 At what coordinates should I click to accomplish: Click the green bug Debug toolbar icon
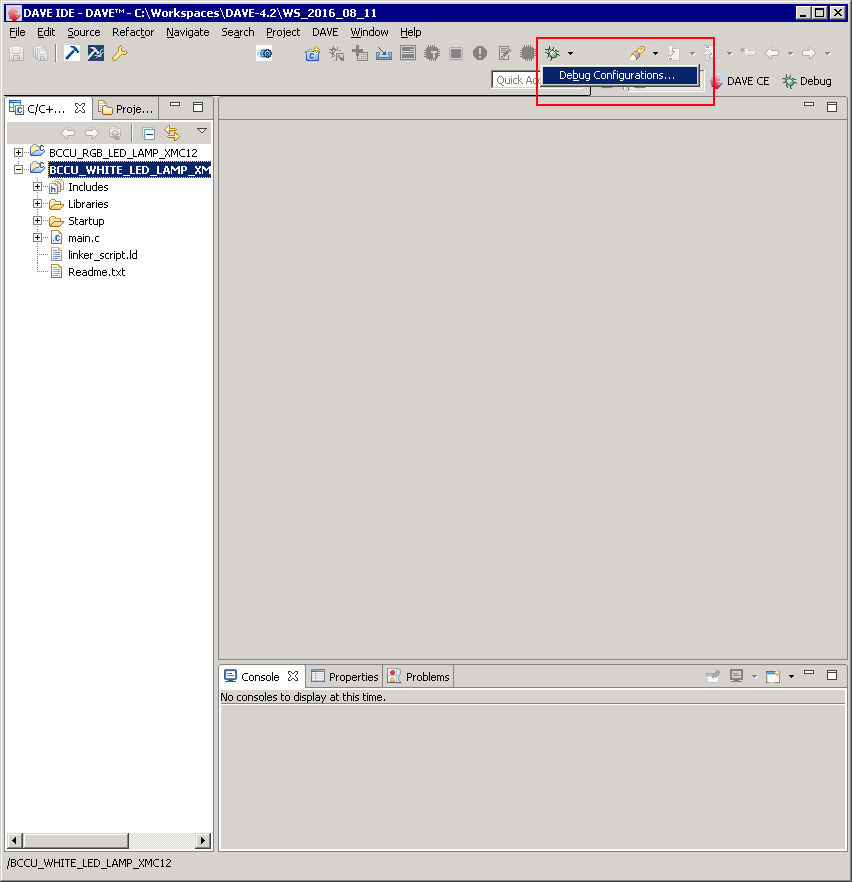click(552, 53)
